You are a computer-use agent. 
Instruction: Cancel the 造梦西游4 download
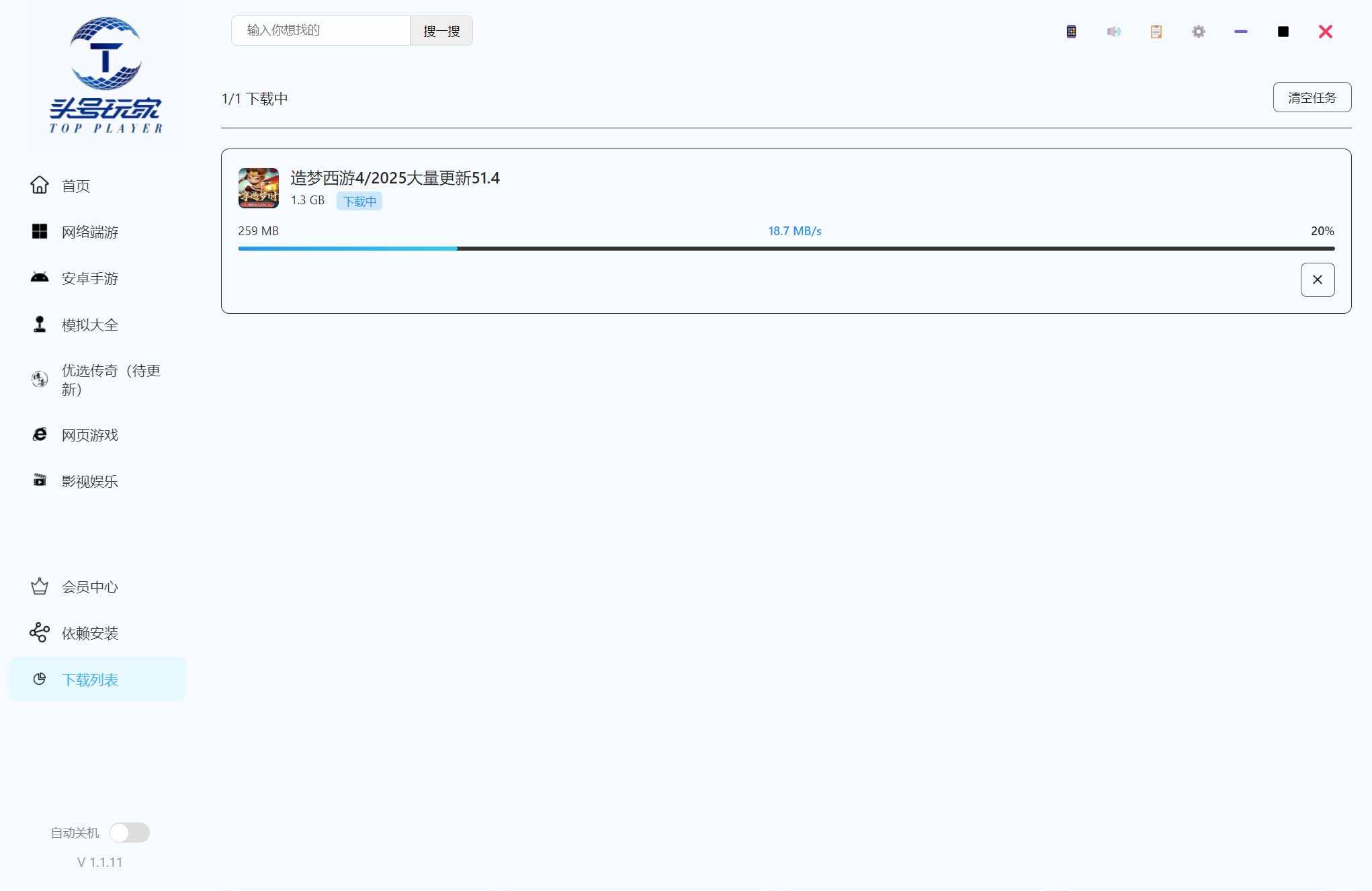1317,280
